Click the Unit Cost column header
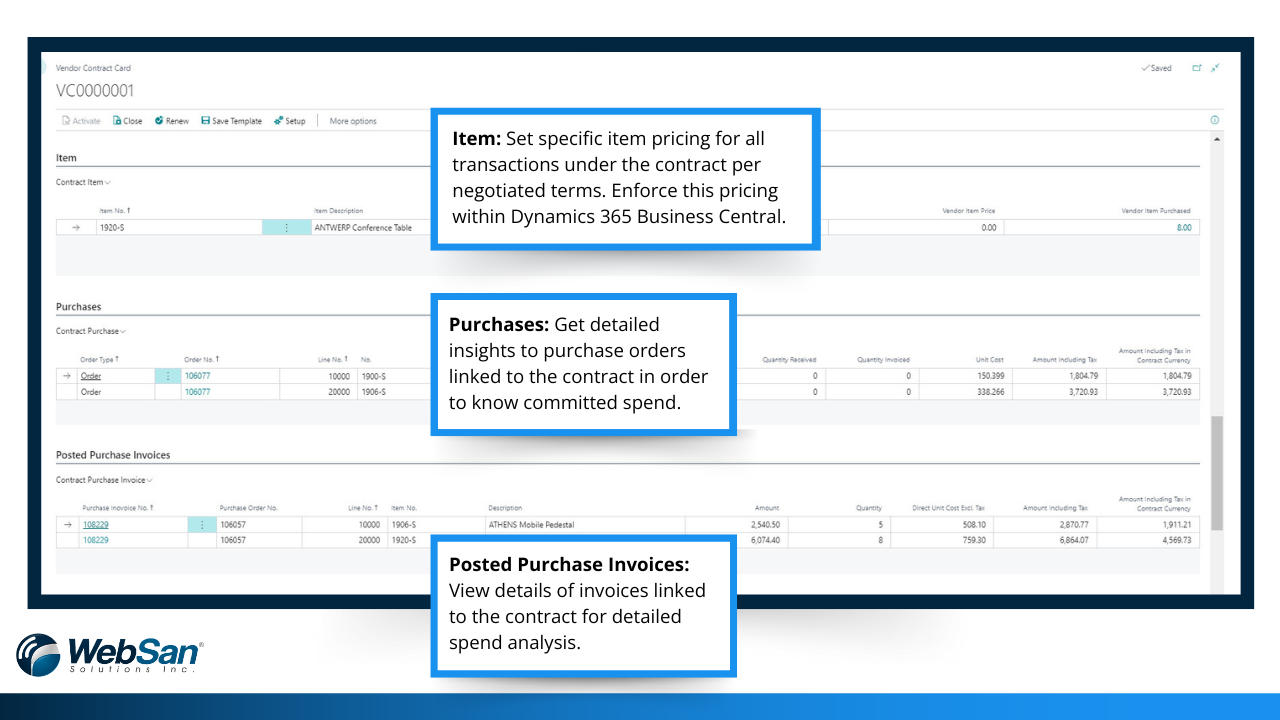Screen dimensions: 1280x720 (990, 359)
